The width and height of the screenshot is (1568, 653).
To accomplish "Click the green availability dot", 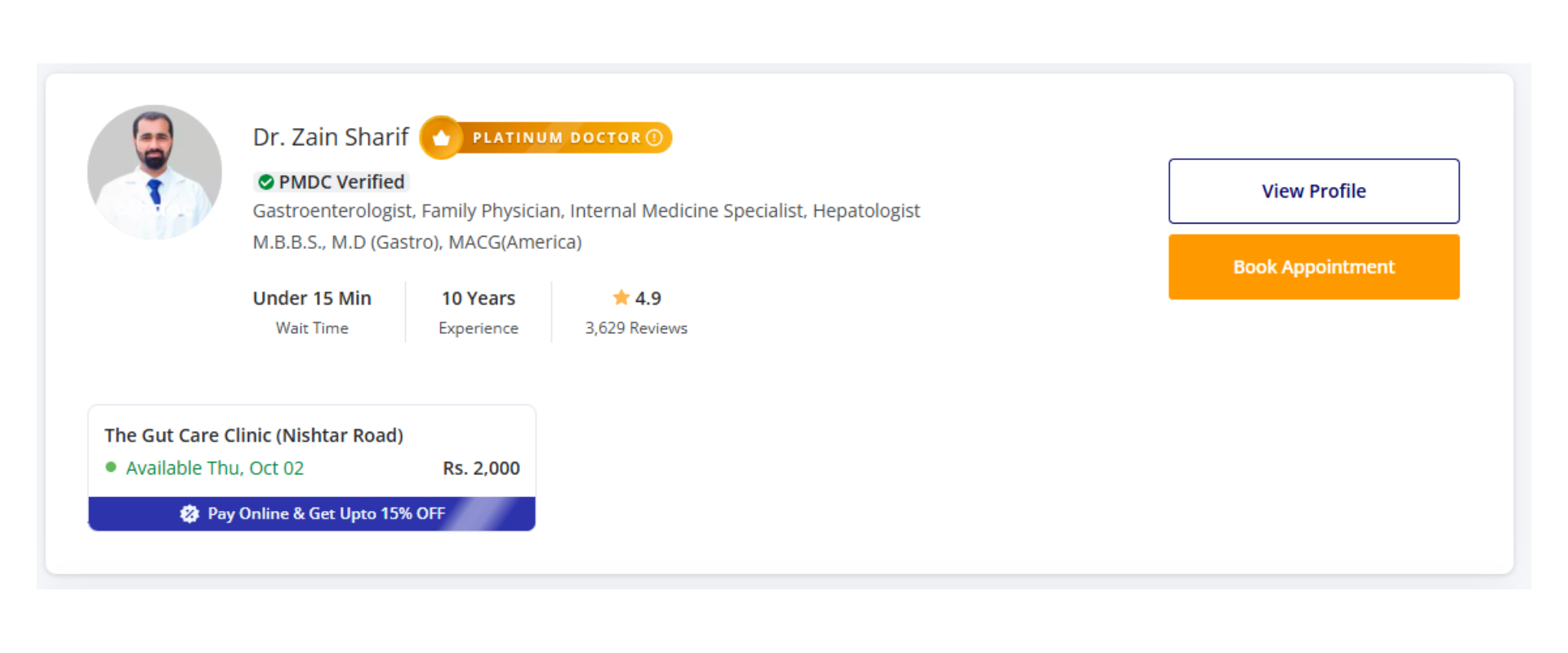I will point(111,468).
